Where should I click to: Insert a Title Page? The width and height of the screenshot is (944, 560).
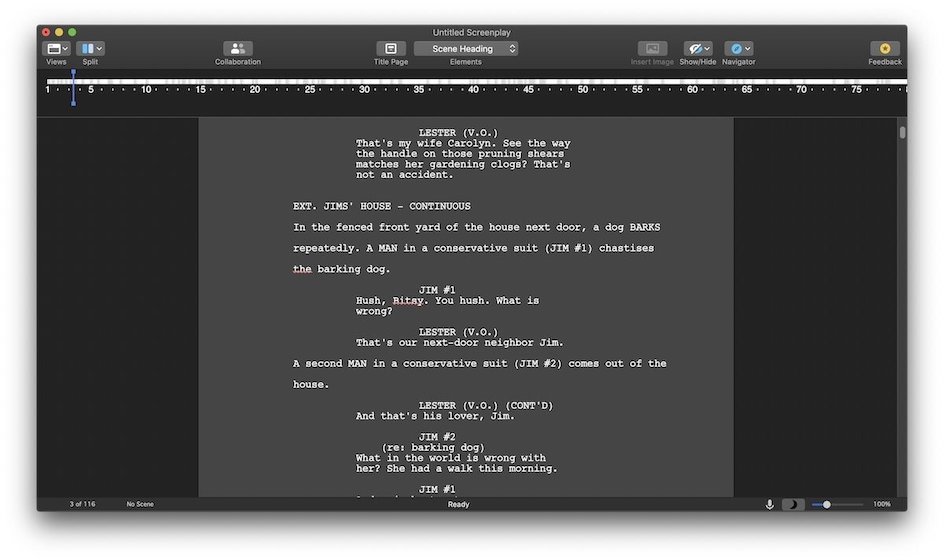pos(391,48)
